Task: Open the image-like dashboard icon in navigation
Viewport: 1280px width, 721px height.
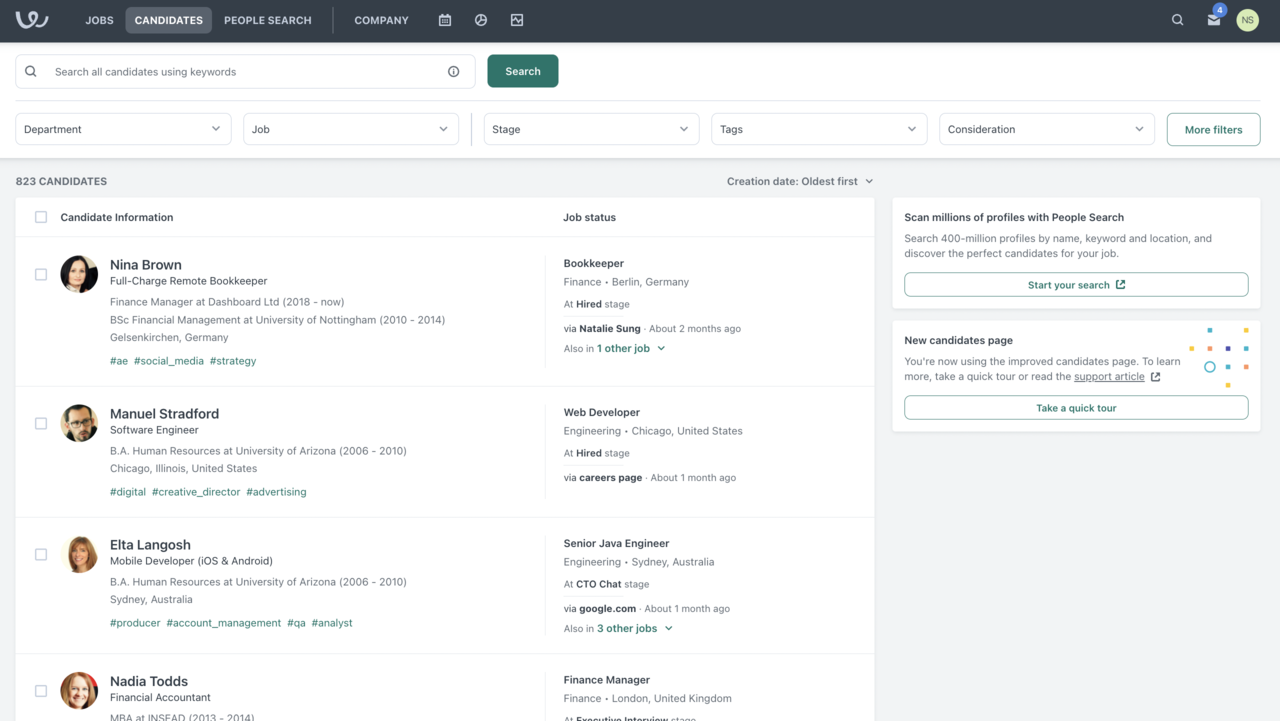Action: coord(517,20)
